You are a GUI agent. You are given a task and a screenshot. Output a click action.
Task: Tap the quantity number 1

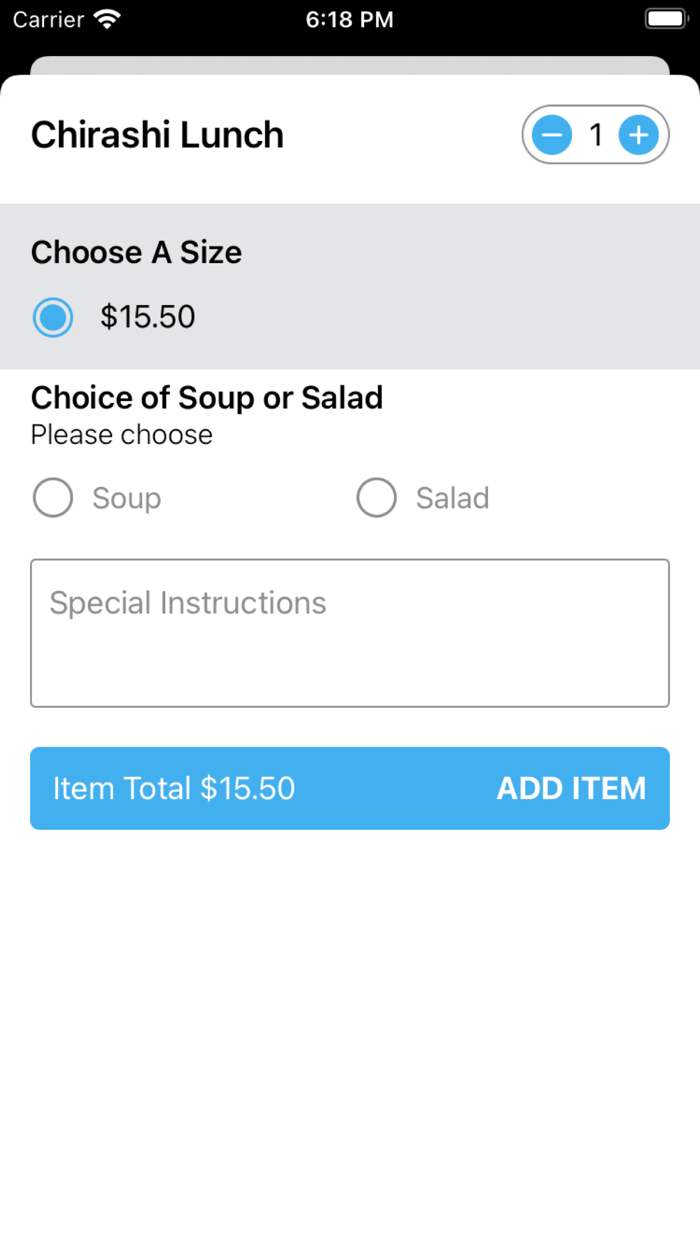[x=596, y=135]
